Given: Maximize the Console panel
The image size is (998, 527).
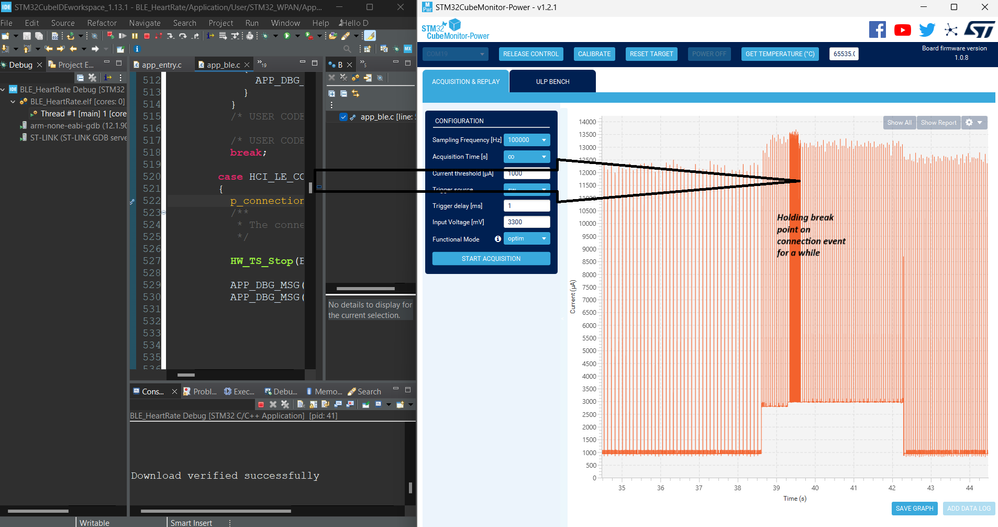Looking at the screenshot, I should coord(408,390).
